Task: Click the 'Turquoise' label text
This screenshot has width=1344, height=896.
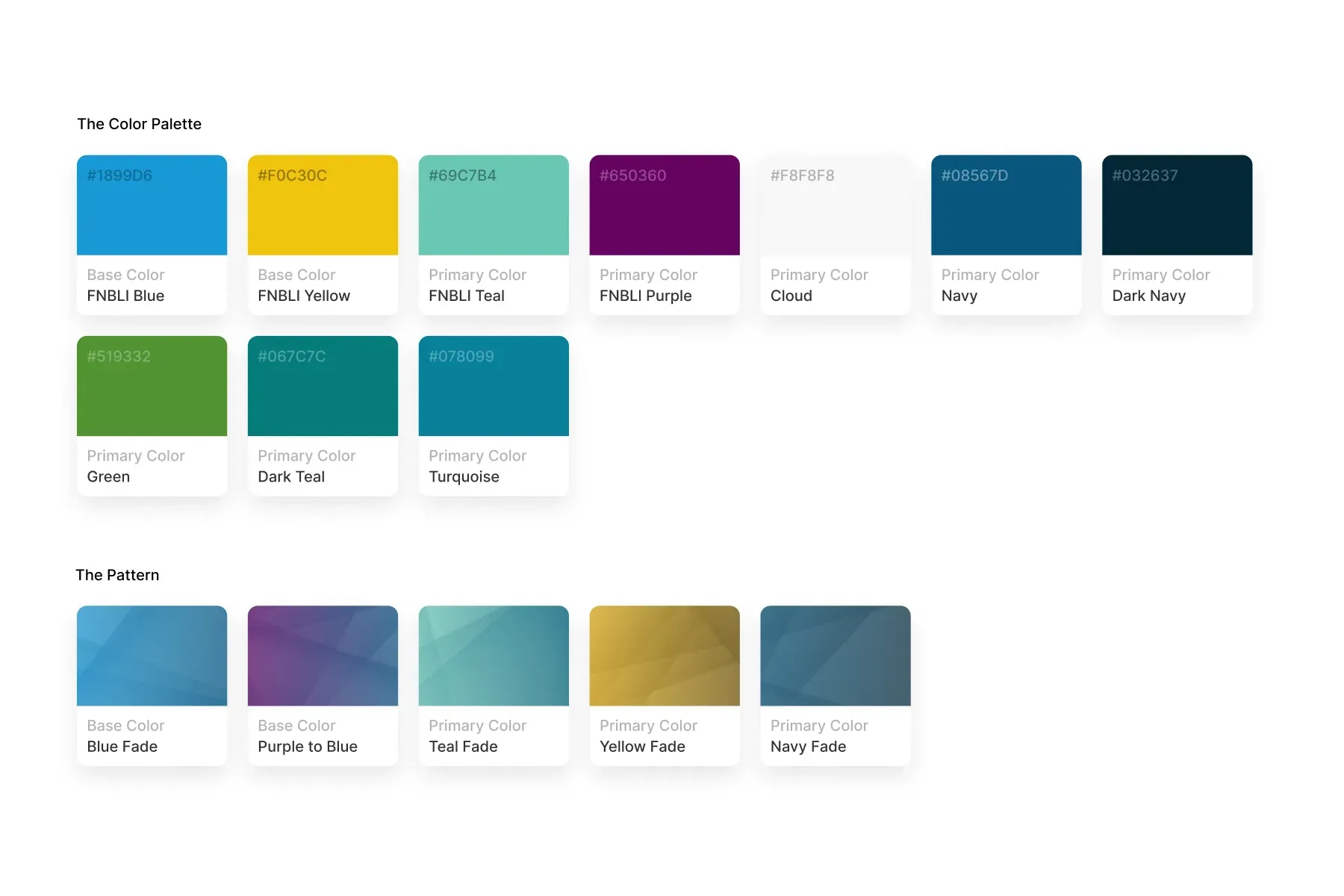Action: pos(464,476)
